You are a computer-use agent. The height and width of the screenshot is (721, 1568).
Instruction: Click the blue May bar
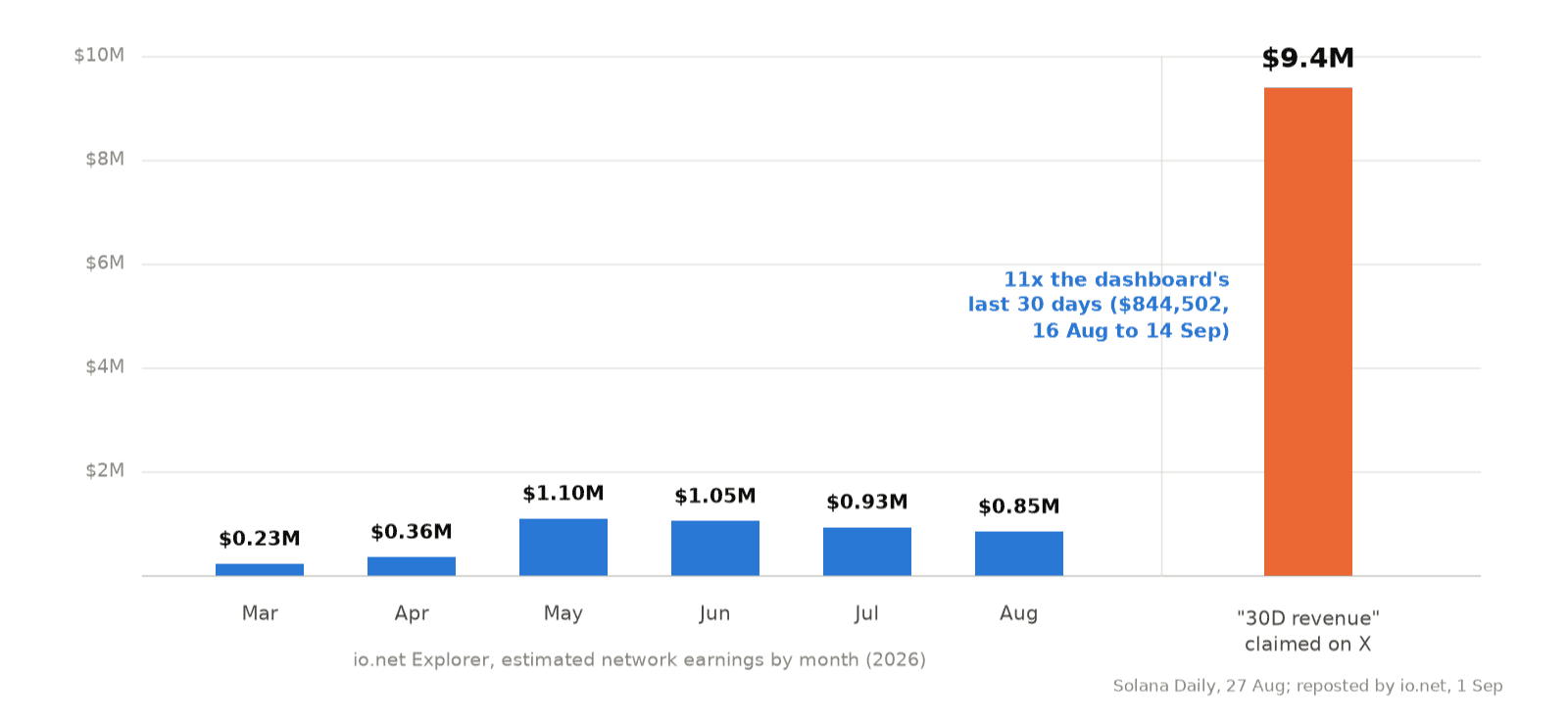[x=563, y=548]
